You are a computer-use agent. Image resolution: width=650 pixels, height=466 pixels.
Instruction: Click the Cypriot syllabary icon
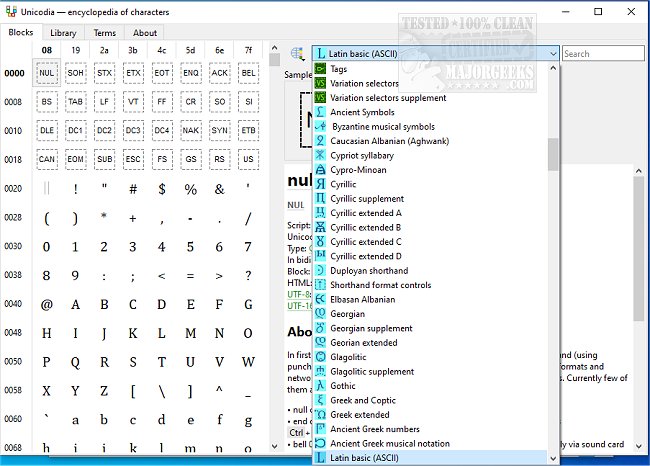coord(320,155)
